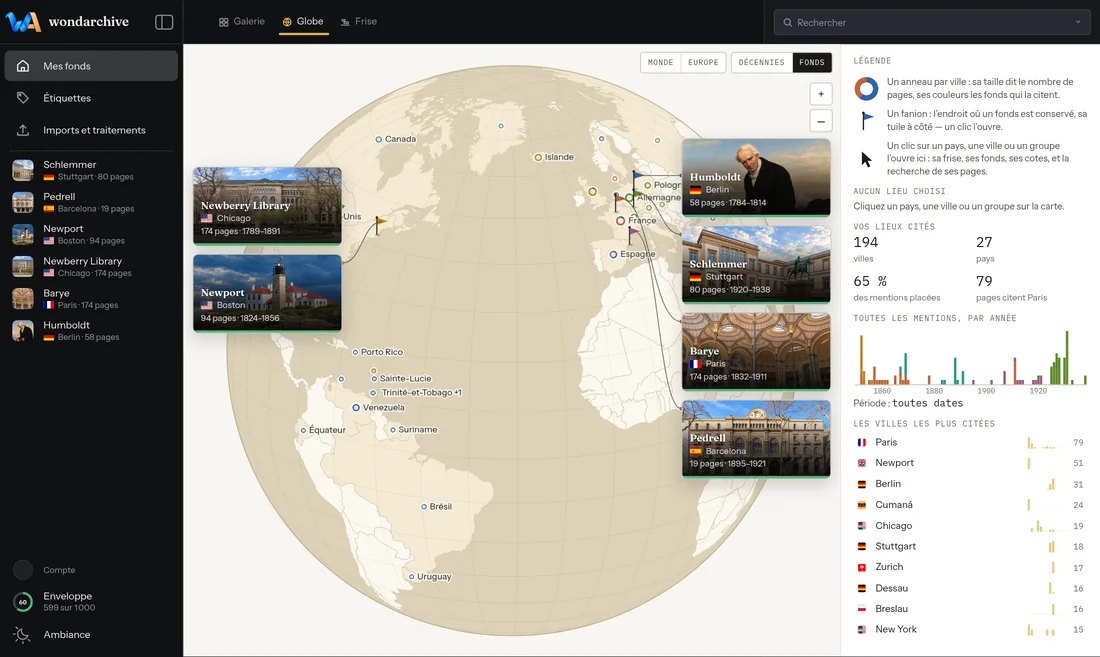This screenshot has width=1100, height=657.
Task: Zoom in with the plus button
Action: point(821,94)
